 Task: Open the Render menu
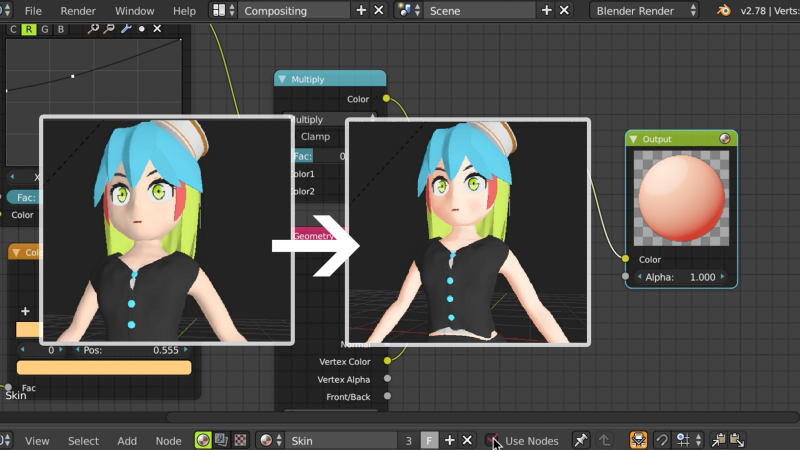(x=78, y=11)
